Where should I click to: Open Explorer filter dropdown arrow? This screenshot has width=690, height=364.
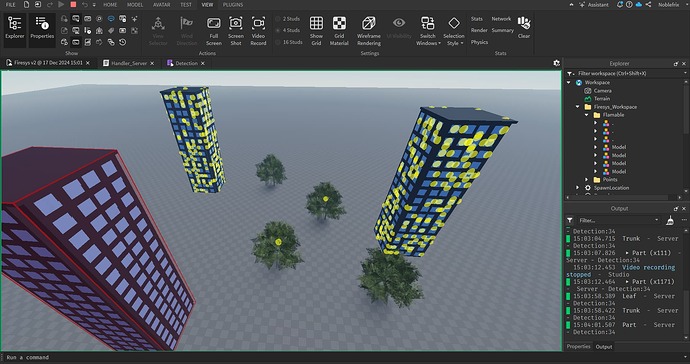coord(685,74)
